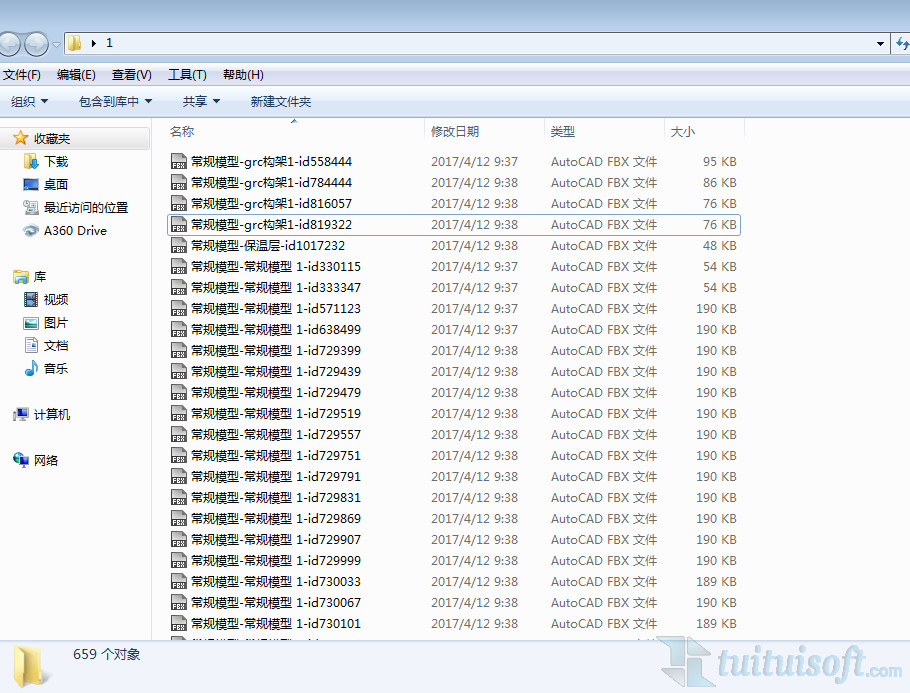Open recent locations dropdown beside navigation arrows
Viewport: 910px width, 693px height.
(x=56, y=44)
